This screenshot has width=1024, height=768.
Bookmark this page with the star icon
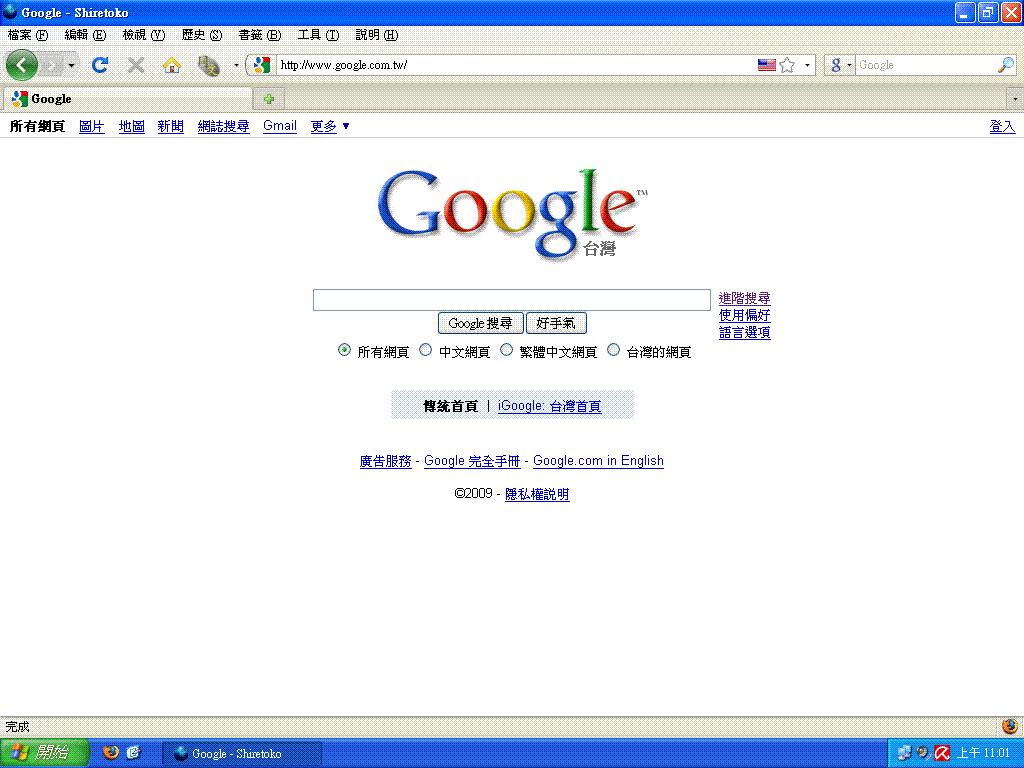coord(788,65)
